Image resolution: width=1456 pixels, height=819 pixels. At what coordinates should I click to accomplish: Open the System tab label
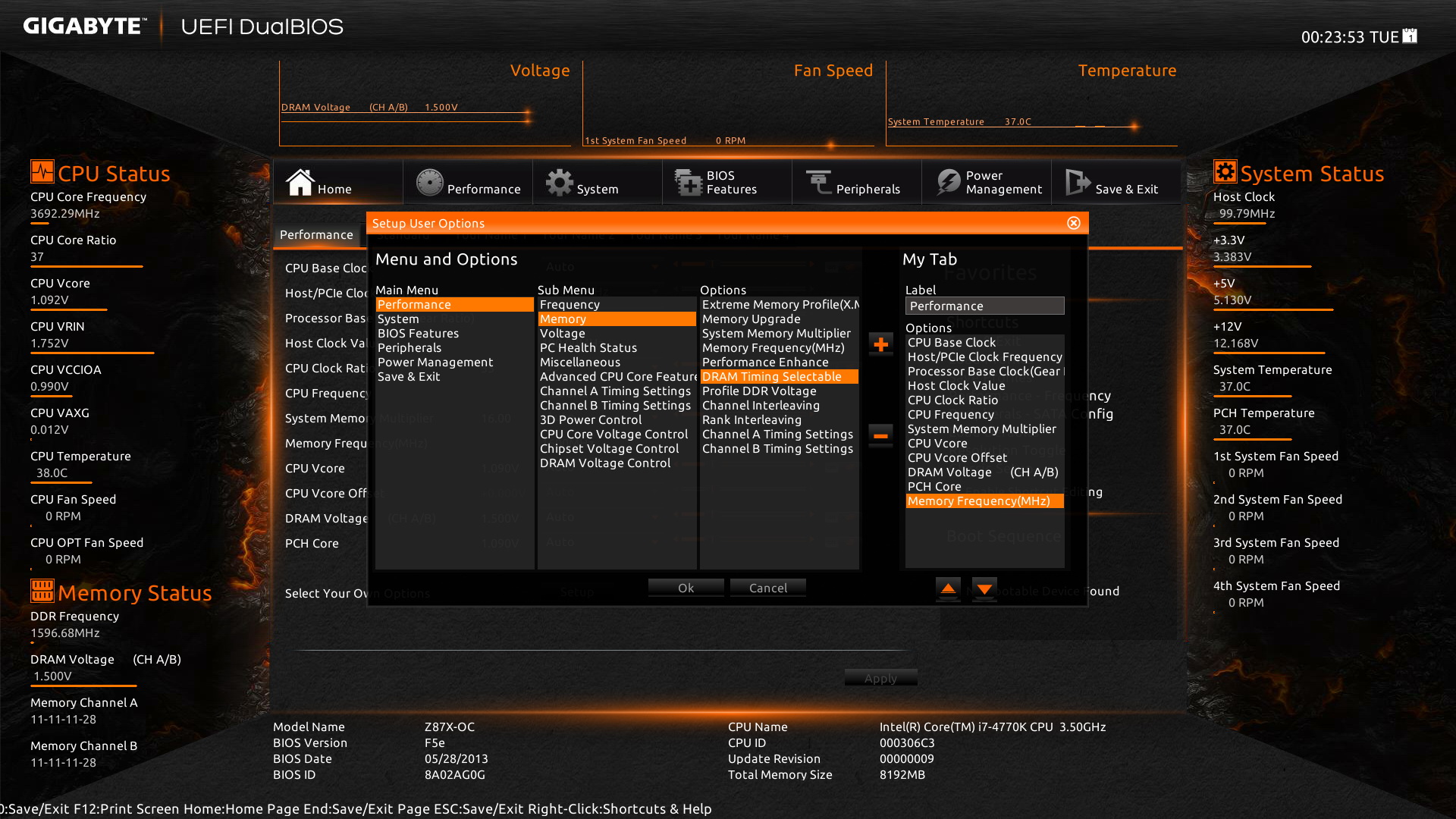pos(598,189)
